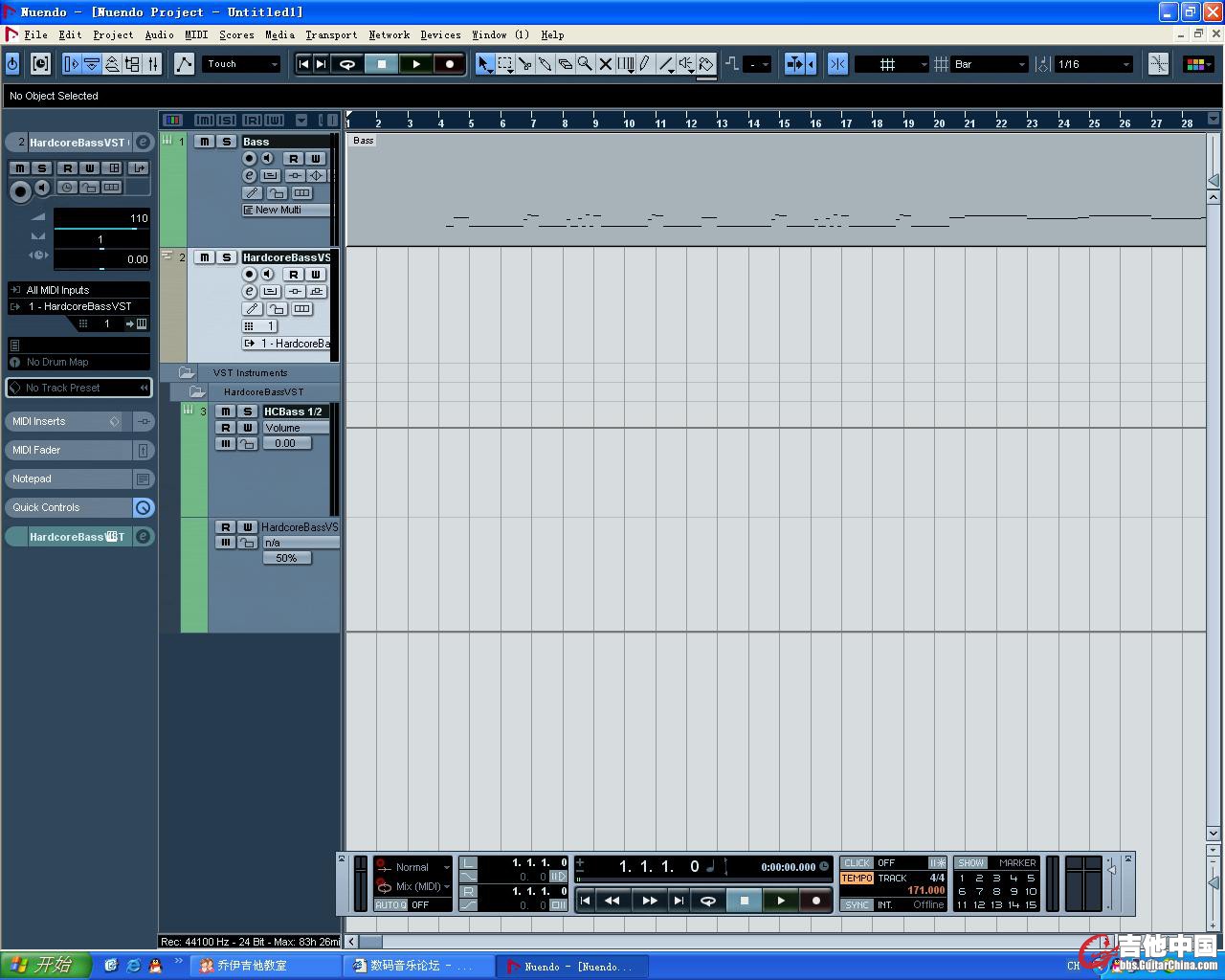Open the No Track Preset selector

pyautogui.click(x=78, y=388)
